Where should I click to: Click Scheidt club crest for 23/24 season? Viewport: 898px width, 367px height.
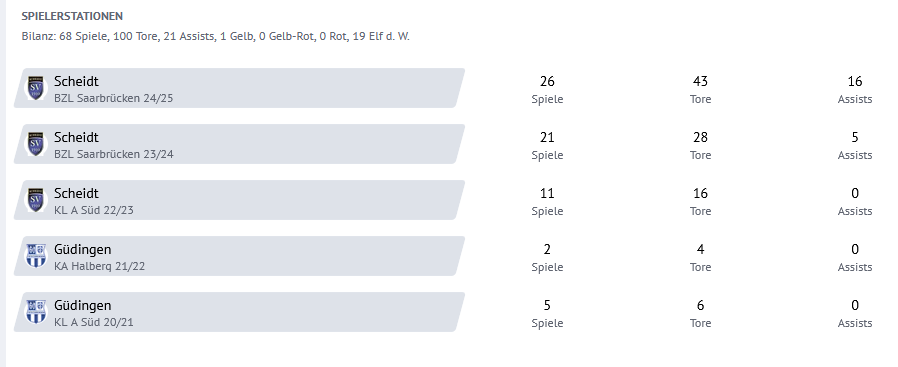click(36, 144)
